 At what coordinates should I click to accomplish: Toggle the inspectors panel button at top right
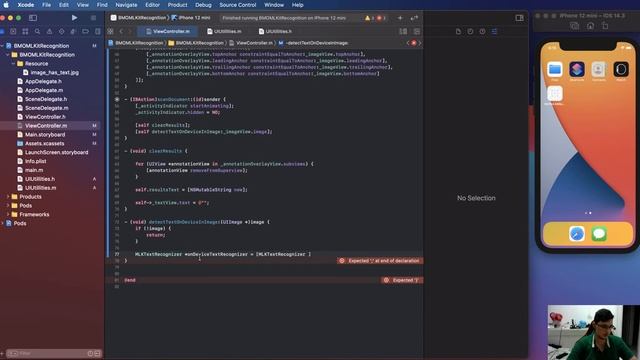(x=519, y=18)
